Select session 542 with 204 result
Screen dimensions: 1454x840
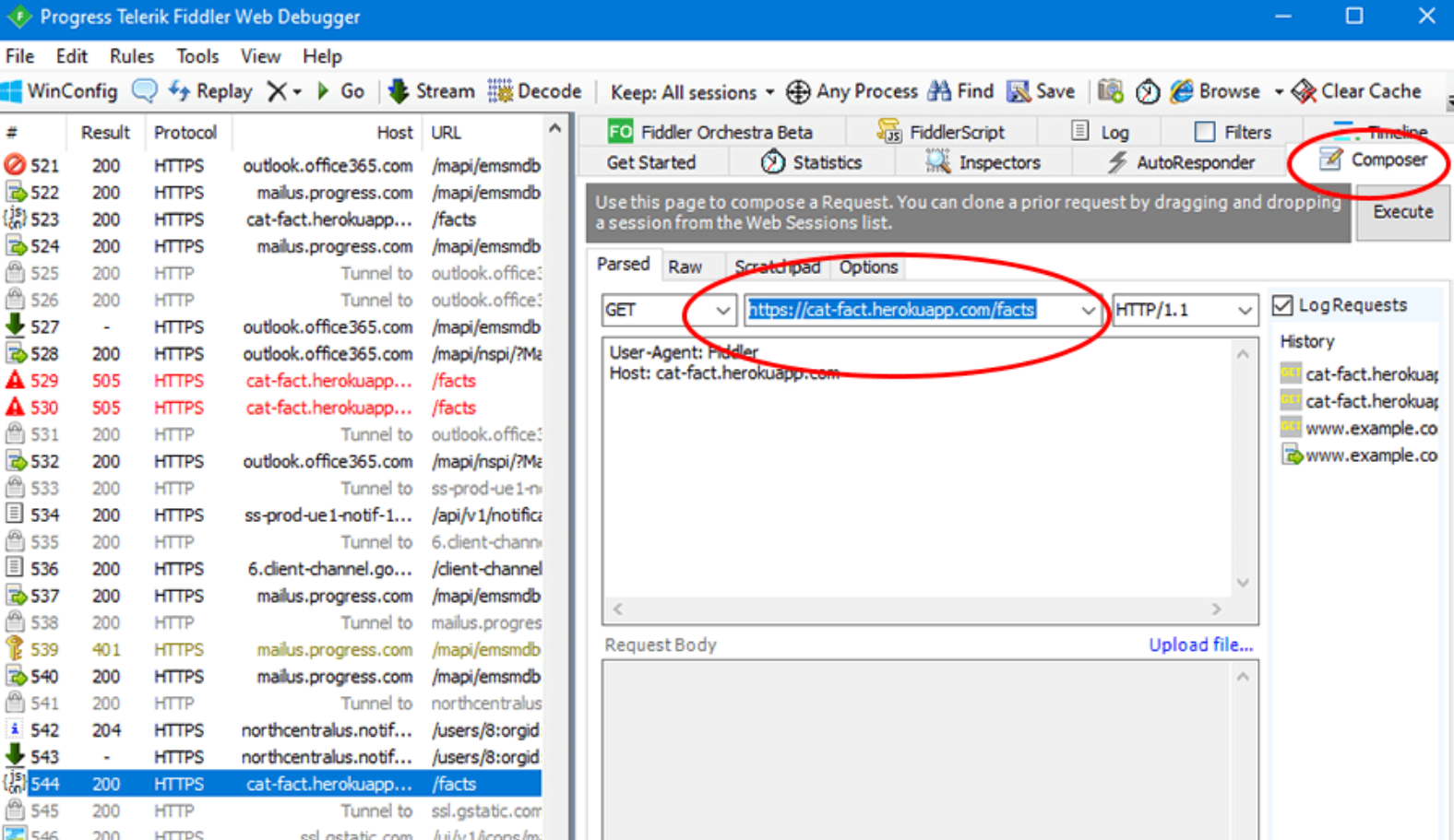[272, 730]
